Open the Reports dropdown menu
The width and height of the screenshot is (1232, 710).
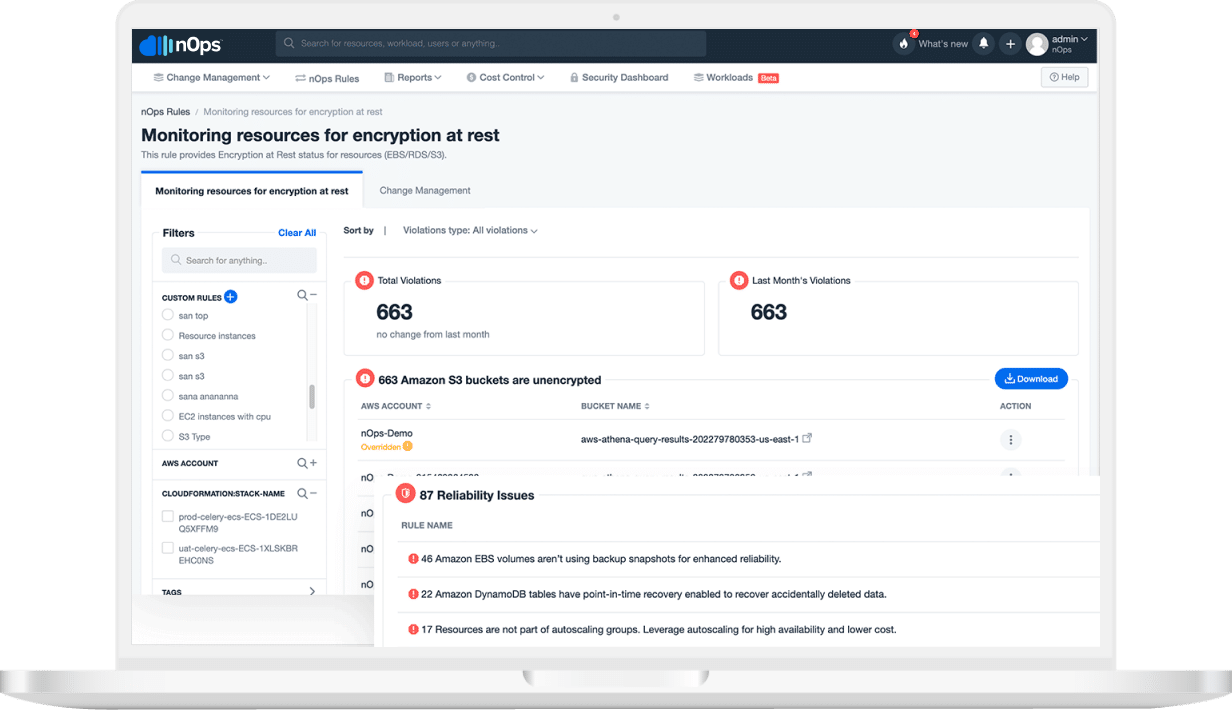(412, 77)
